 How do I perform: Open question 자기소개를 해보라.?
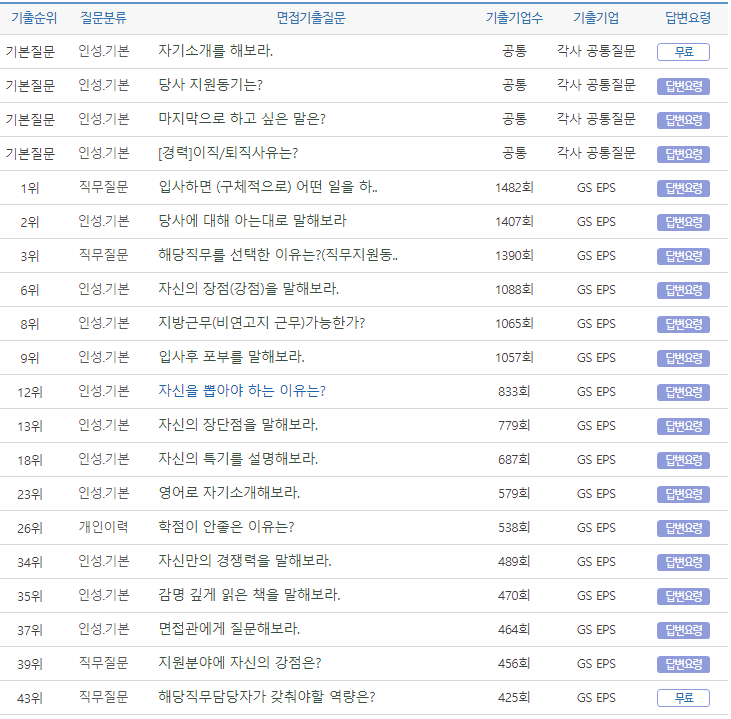[215, 51]
